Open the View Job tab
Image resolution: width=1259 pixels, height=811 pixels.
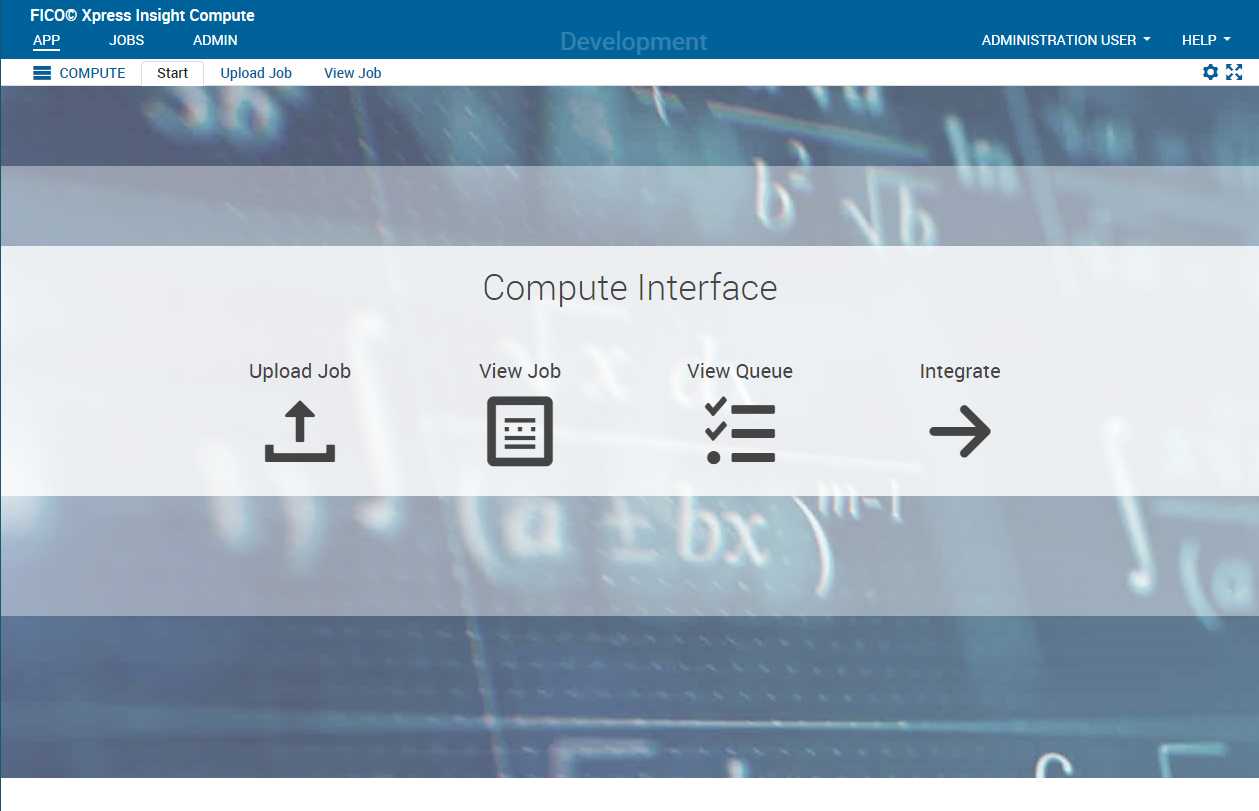(x=352, y=73)
